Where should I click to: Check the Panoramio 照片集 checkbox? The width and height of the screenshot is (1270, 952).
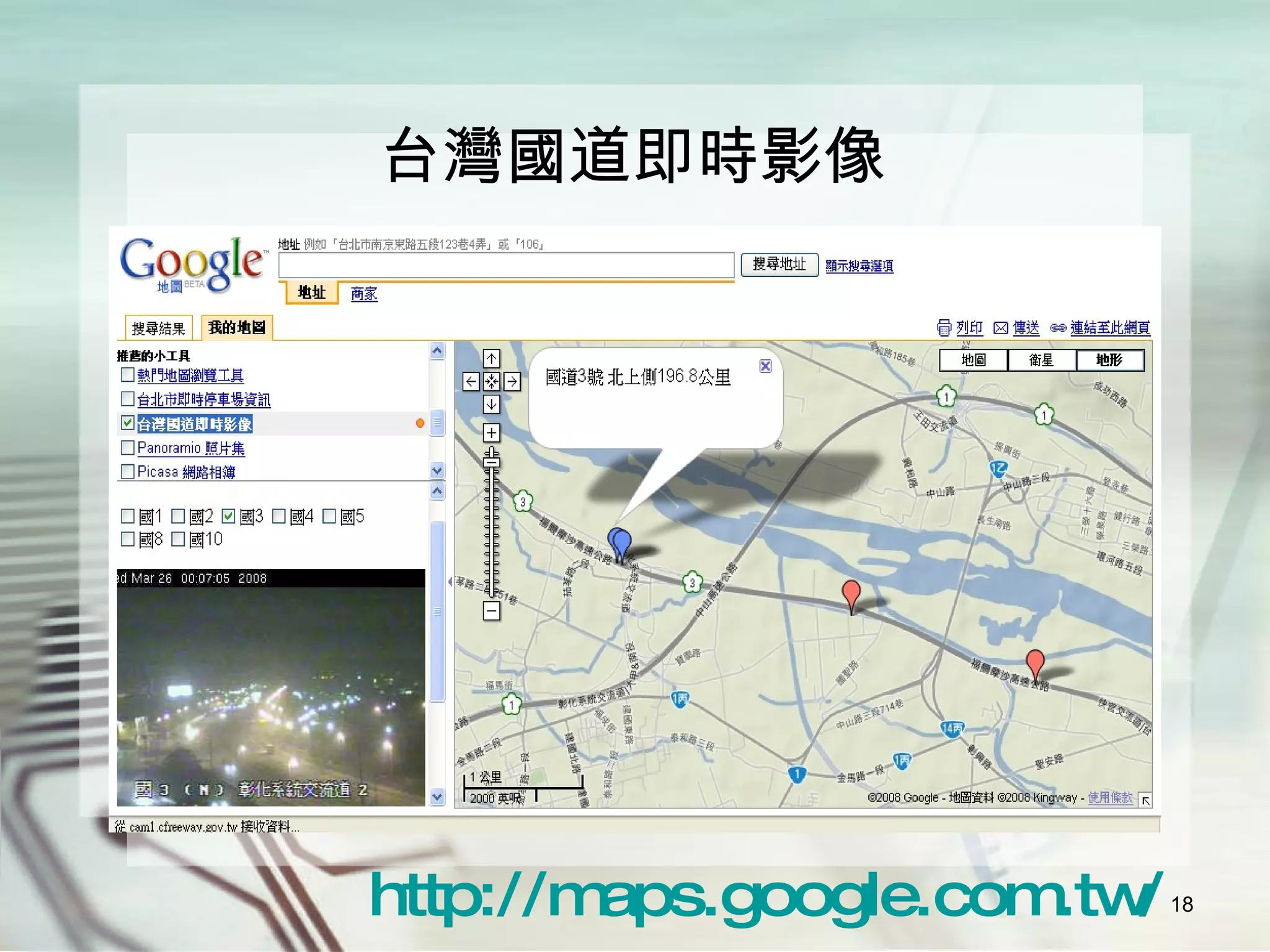click(x=128, y=447)
